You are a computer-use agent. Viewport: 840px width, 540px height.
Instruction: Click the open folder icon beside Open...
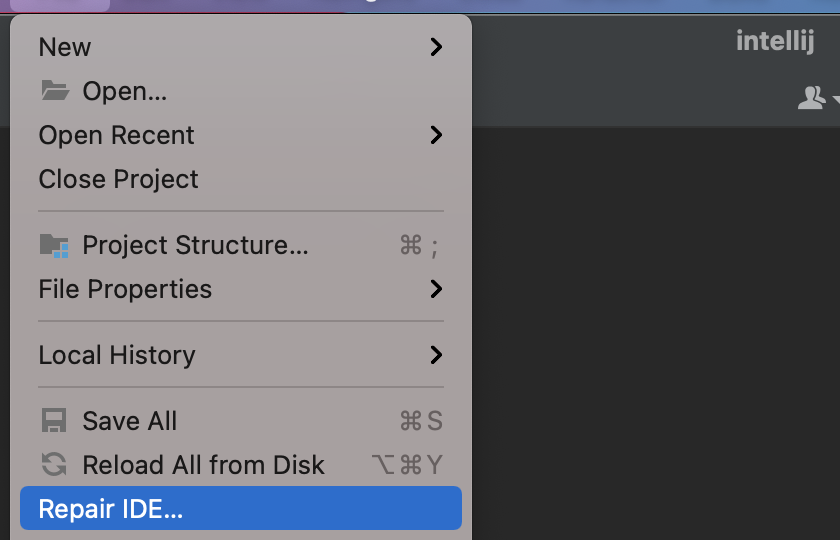click(55, 91)
